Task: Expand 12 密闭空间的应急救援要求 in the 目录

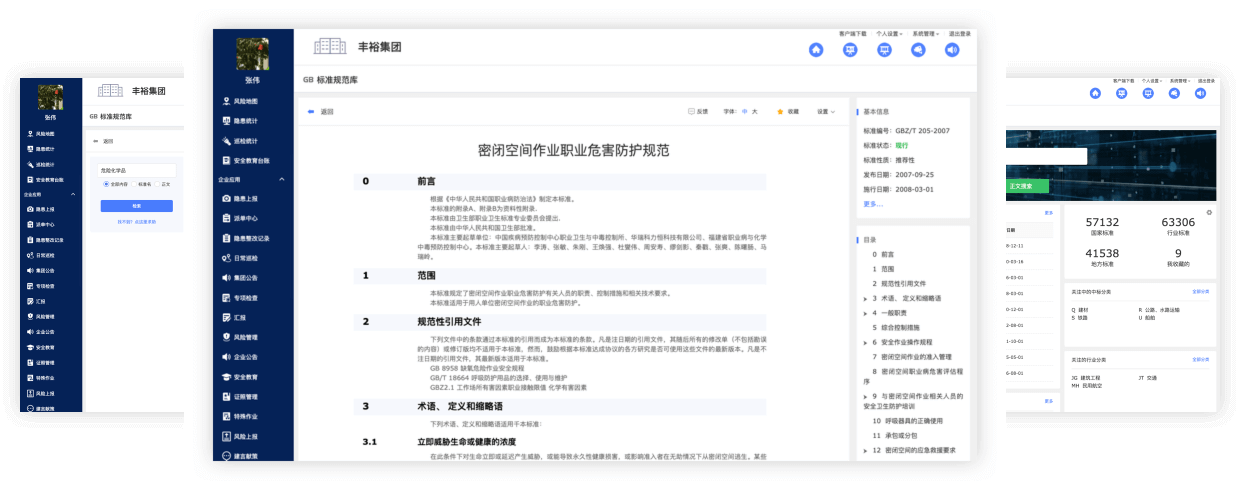Action: (865, 450)
